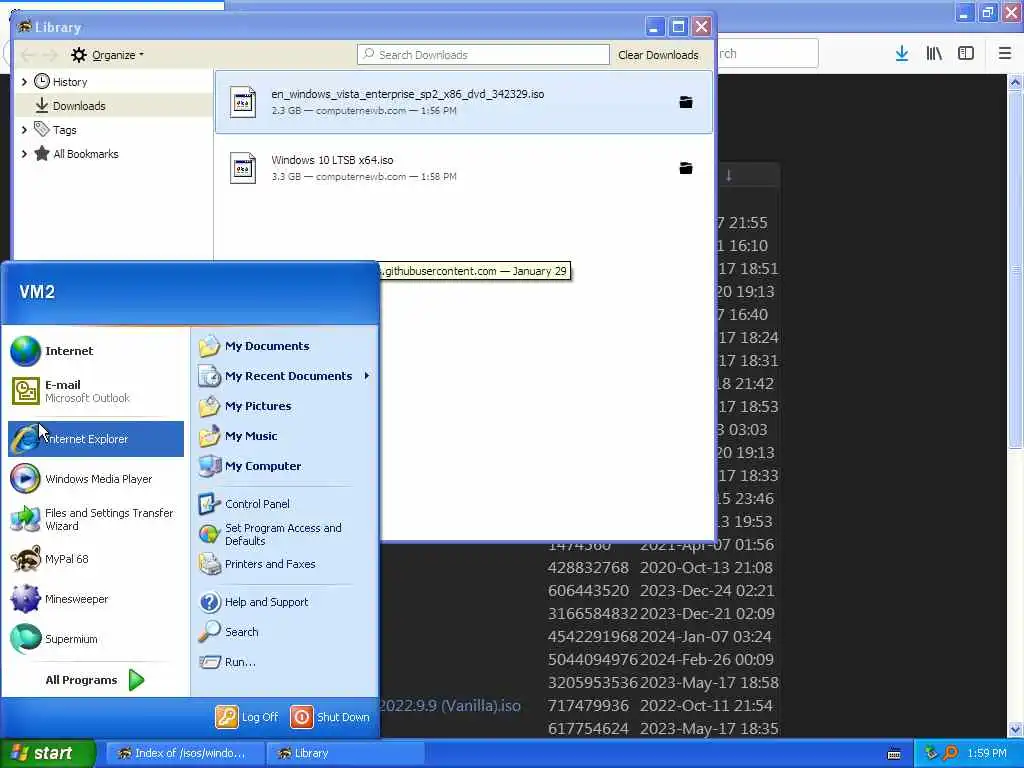1024x768 pixels.
Task: Open My Computer
Action: [285, 466]
